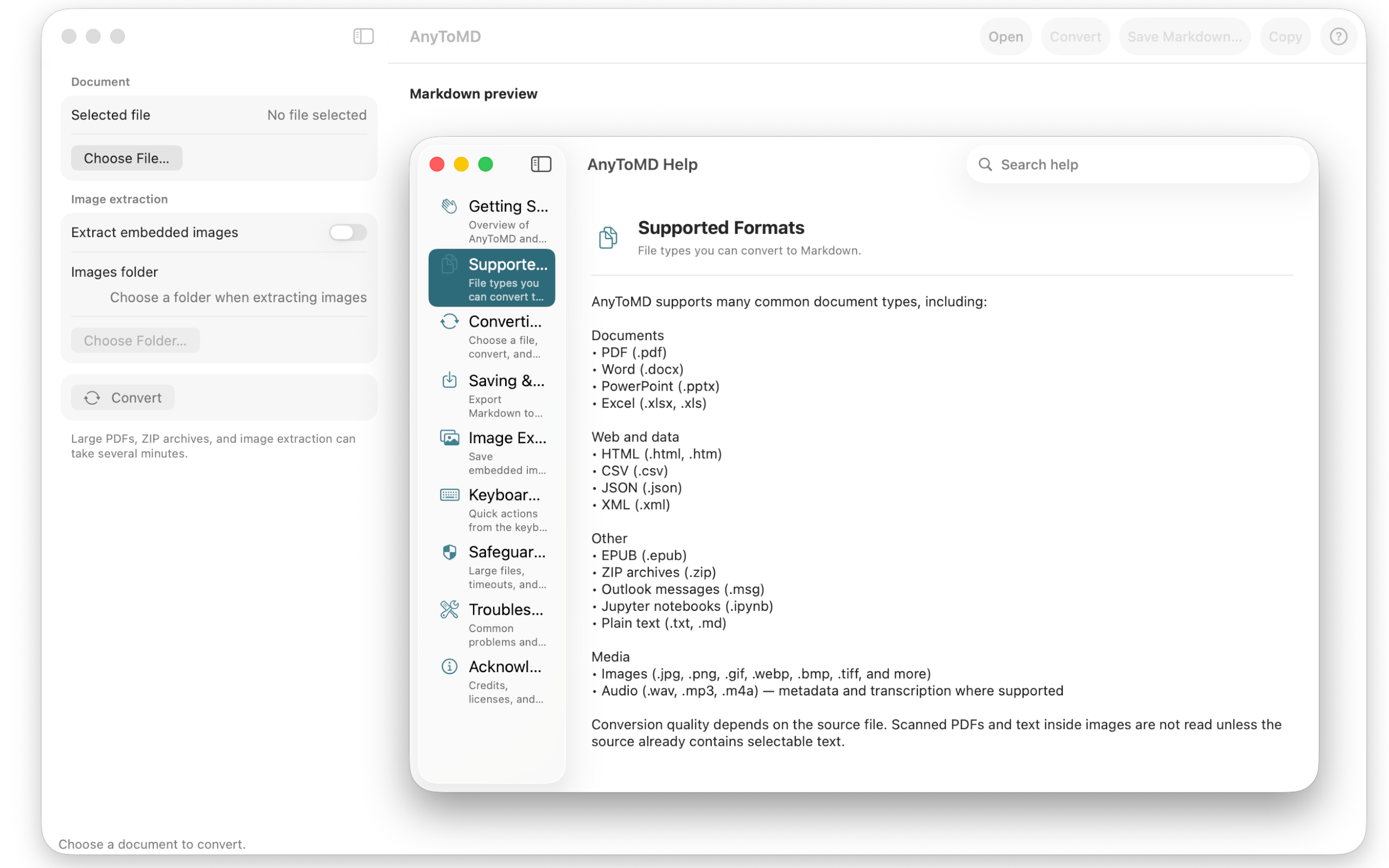Click the magnifier icon in Search help
Screen dimensions: 1389x868
click(985, 164)
